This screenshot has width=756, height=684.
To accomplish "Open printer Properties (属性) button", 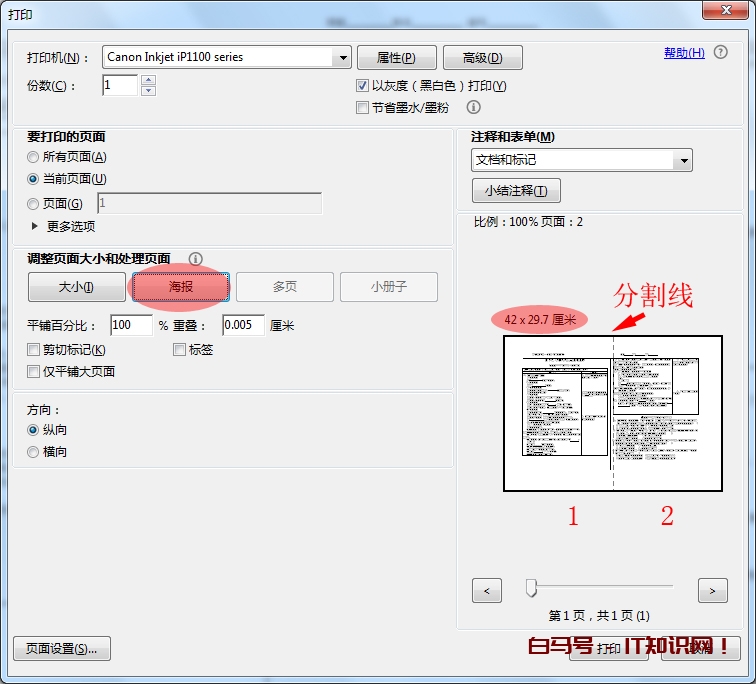I will click(397, 58).
